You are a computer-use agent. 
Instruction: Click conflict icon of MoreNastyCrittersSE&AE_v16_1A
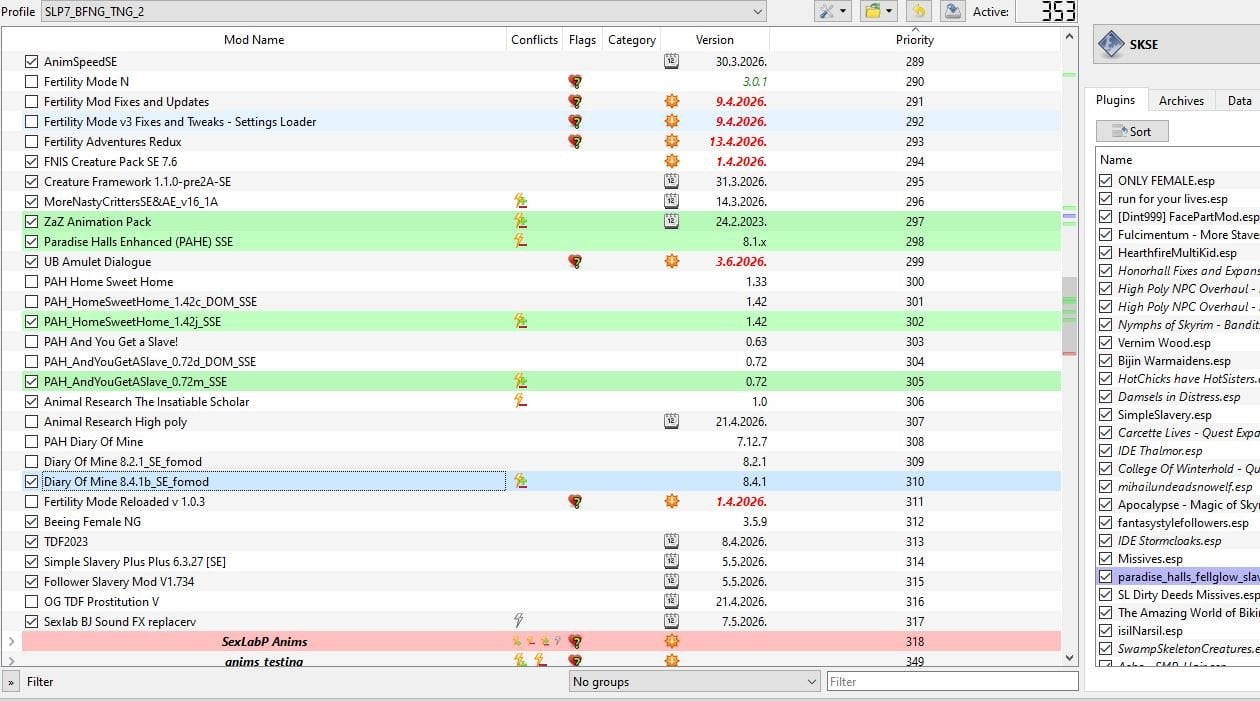click(519, 202)
